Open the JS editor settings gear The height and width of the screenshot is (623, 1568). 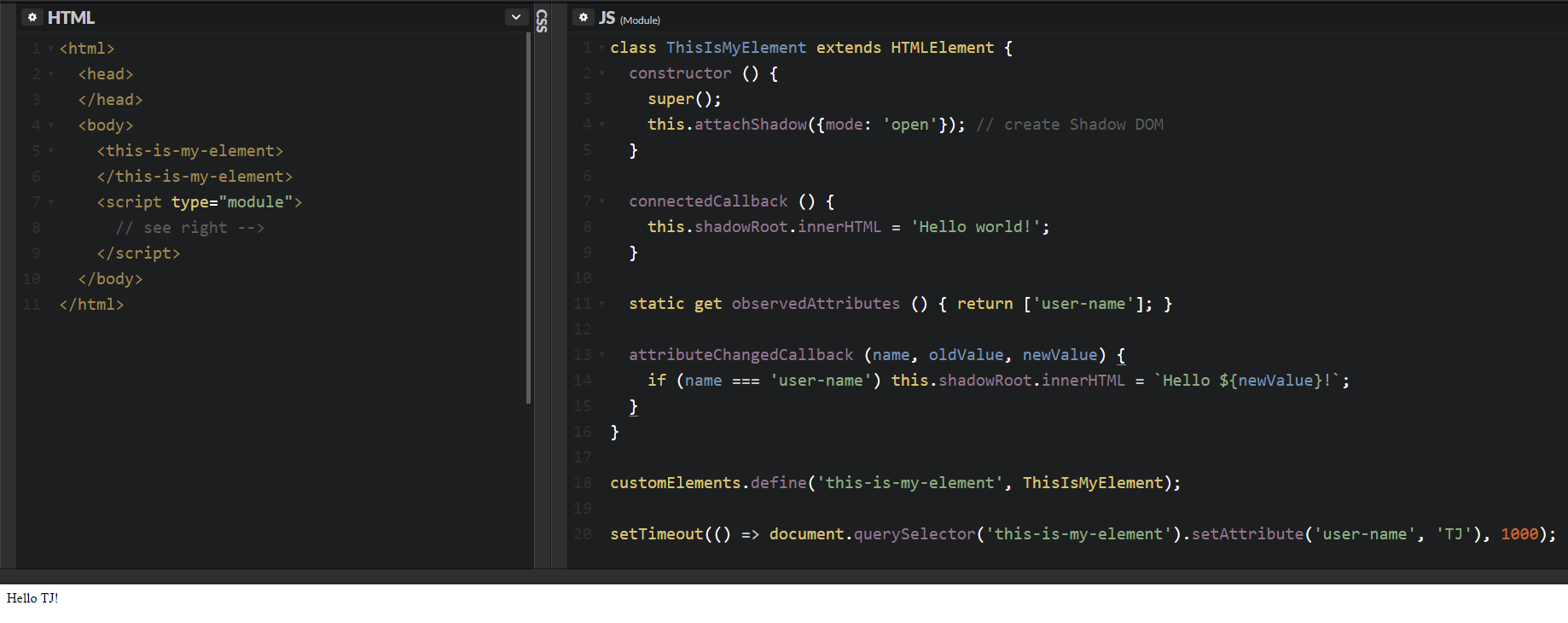(584, 17)
